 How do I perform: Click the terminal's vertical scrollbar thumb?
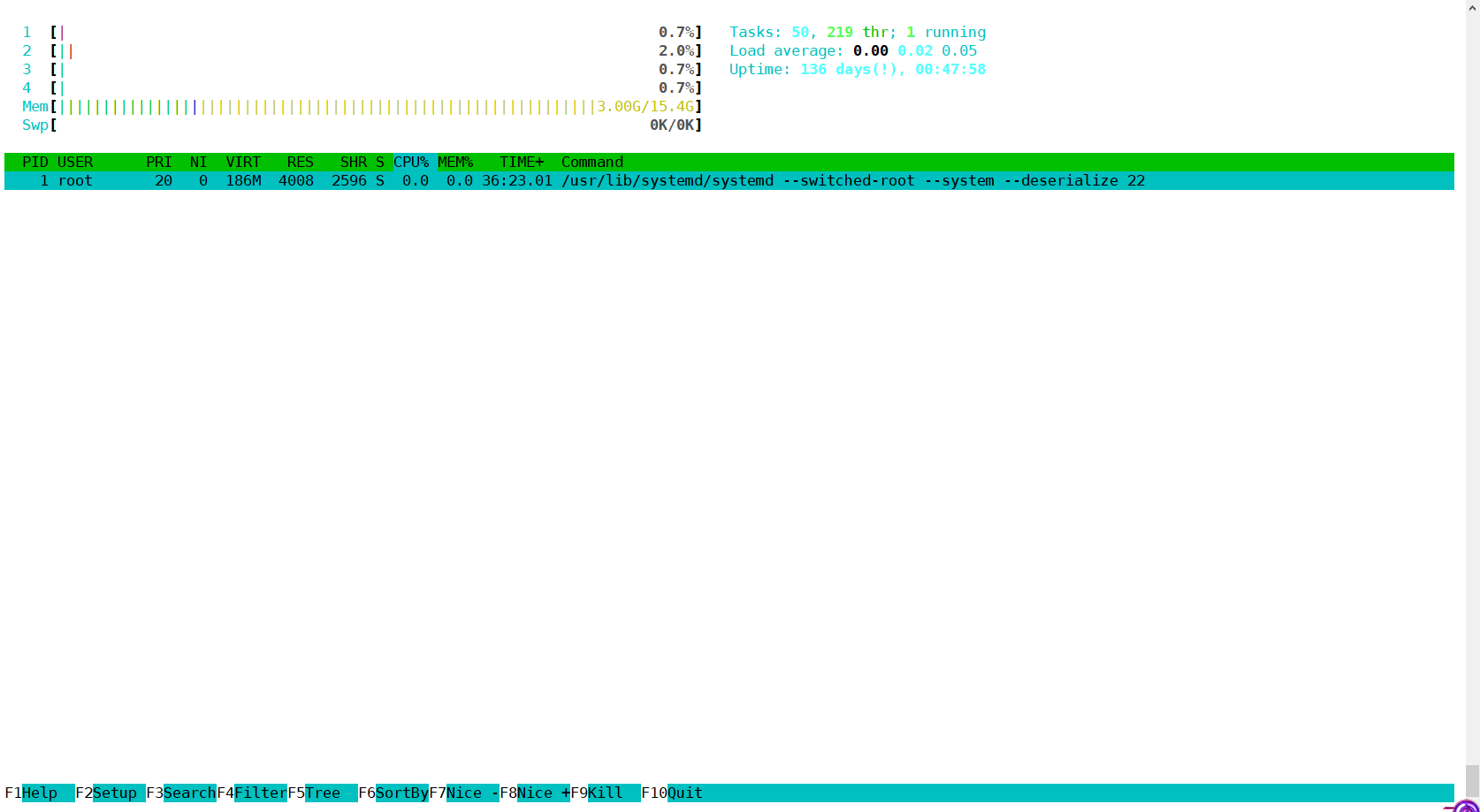point(1472,781)
